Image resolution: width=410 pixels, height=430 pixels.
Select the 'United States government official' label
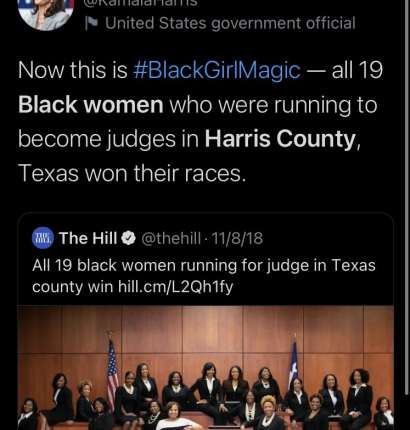point(230,23)
